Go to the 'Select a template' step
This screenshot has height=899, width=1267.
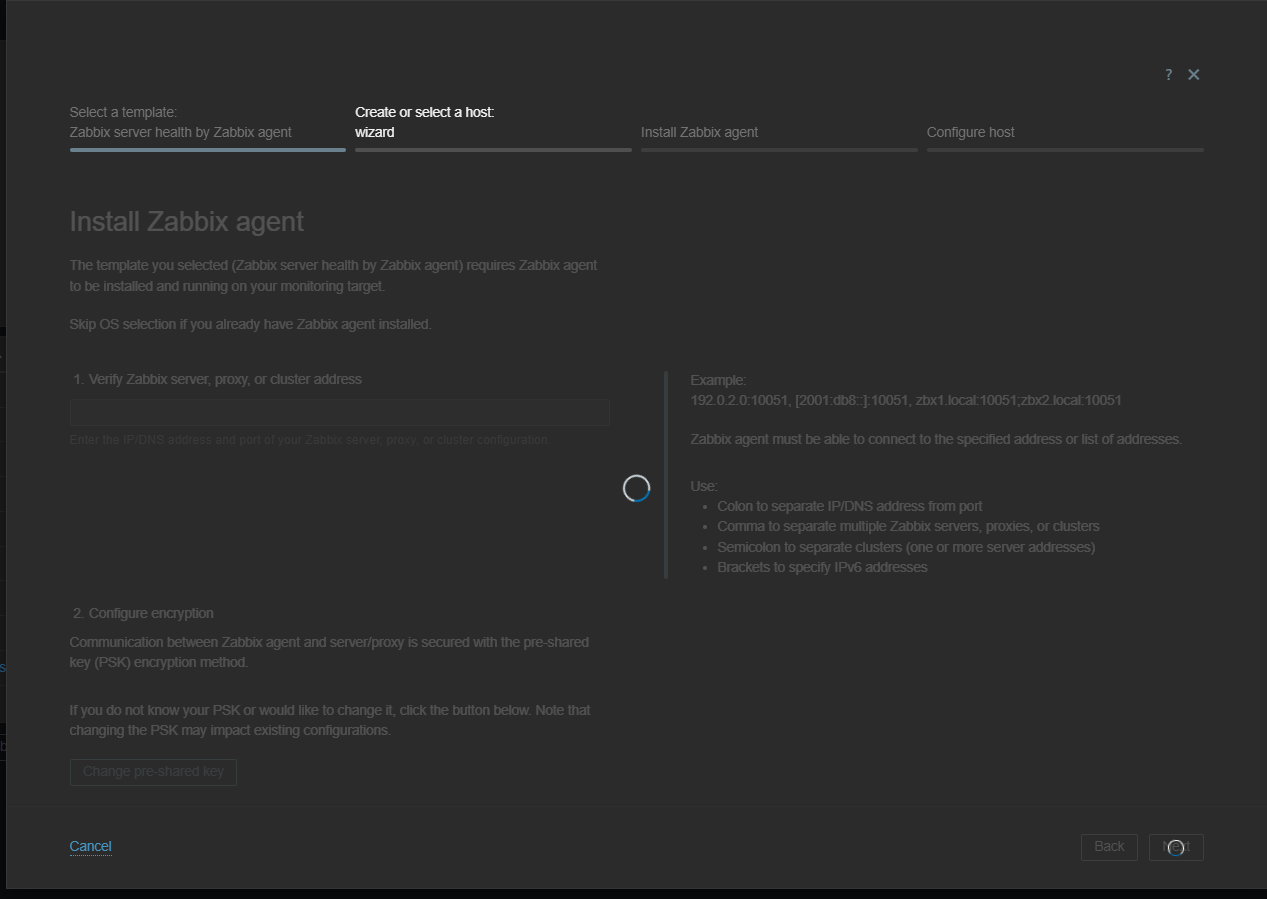(208, 127)
